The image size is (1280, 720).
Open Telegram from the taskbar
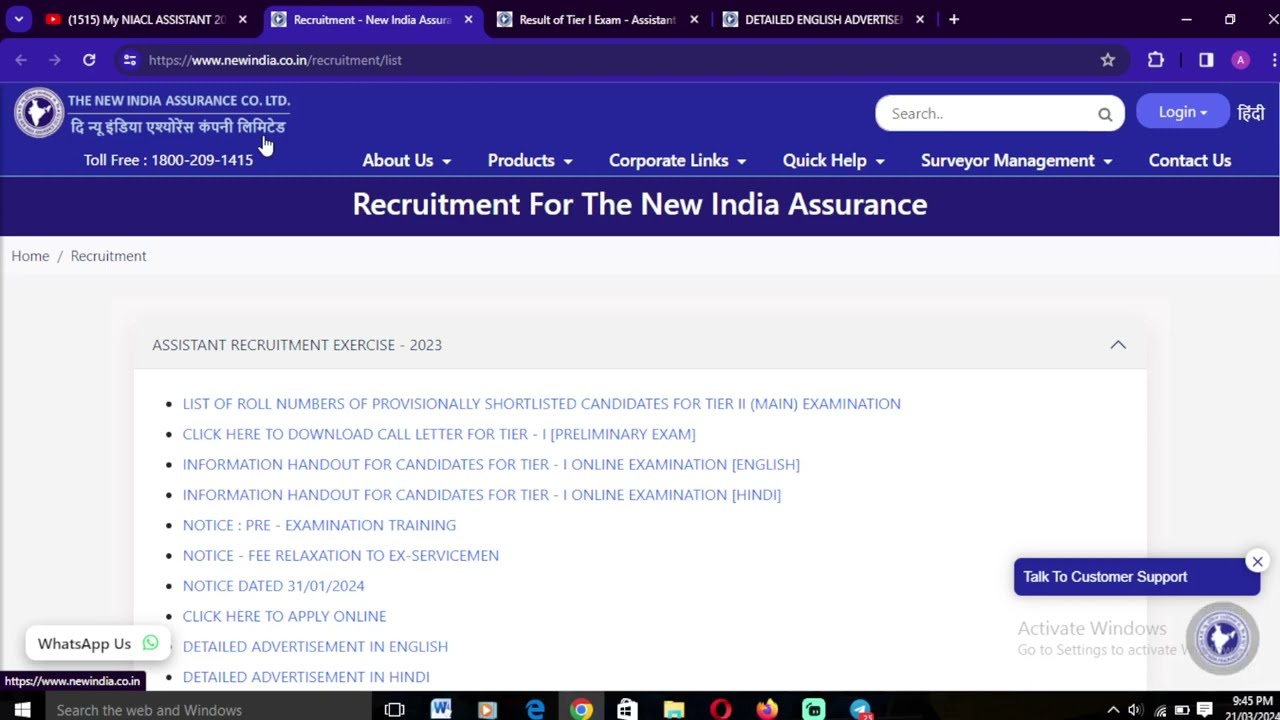(x=860, y=710)
